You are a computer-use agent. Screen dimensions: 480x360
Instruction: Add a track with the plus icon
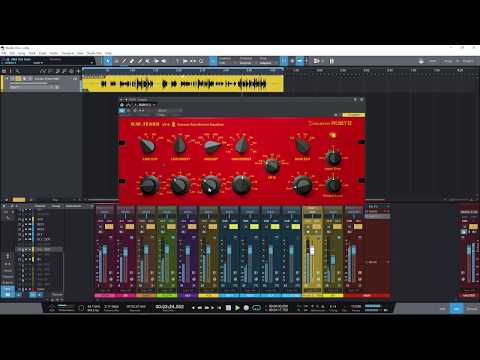tap(78, 71)
